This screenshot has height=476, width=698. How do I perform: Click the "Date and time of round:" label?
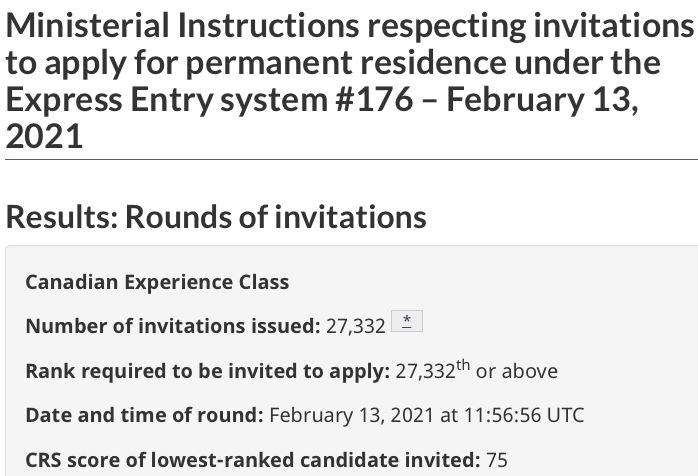pyautogui.click(x=144, y=415)
